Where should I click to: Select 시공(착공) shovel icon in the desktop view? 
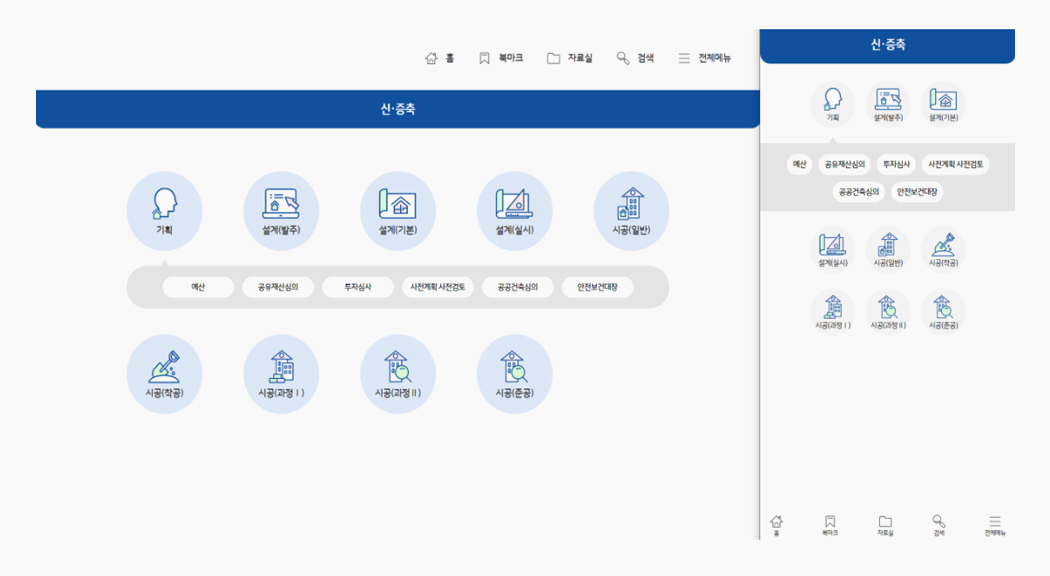[x=164, y=372]
